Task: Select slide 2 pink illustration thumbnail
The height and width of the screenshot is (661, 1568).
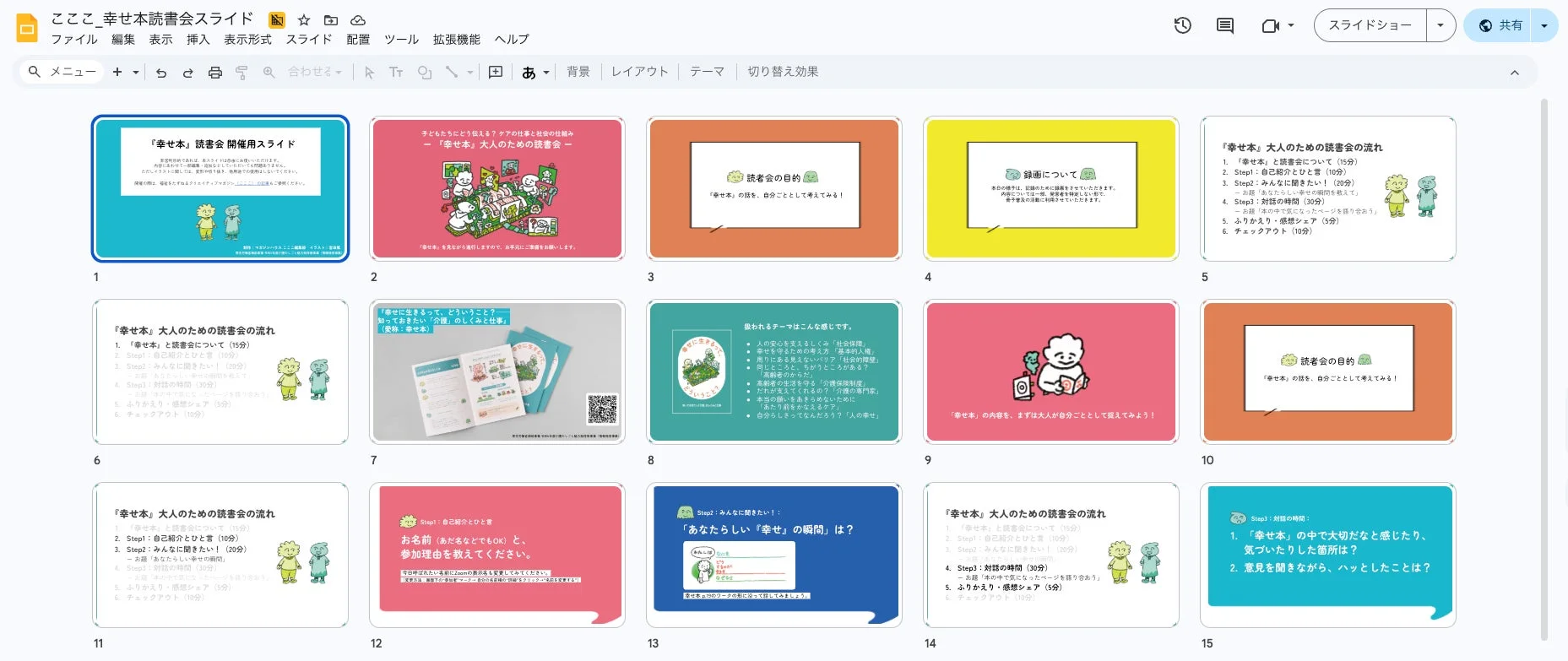Action: tap(497, 188)
